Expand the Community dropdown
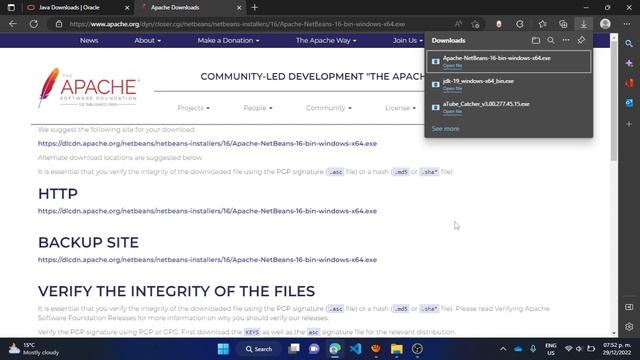 tap(329, 108)
